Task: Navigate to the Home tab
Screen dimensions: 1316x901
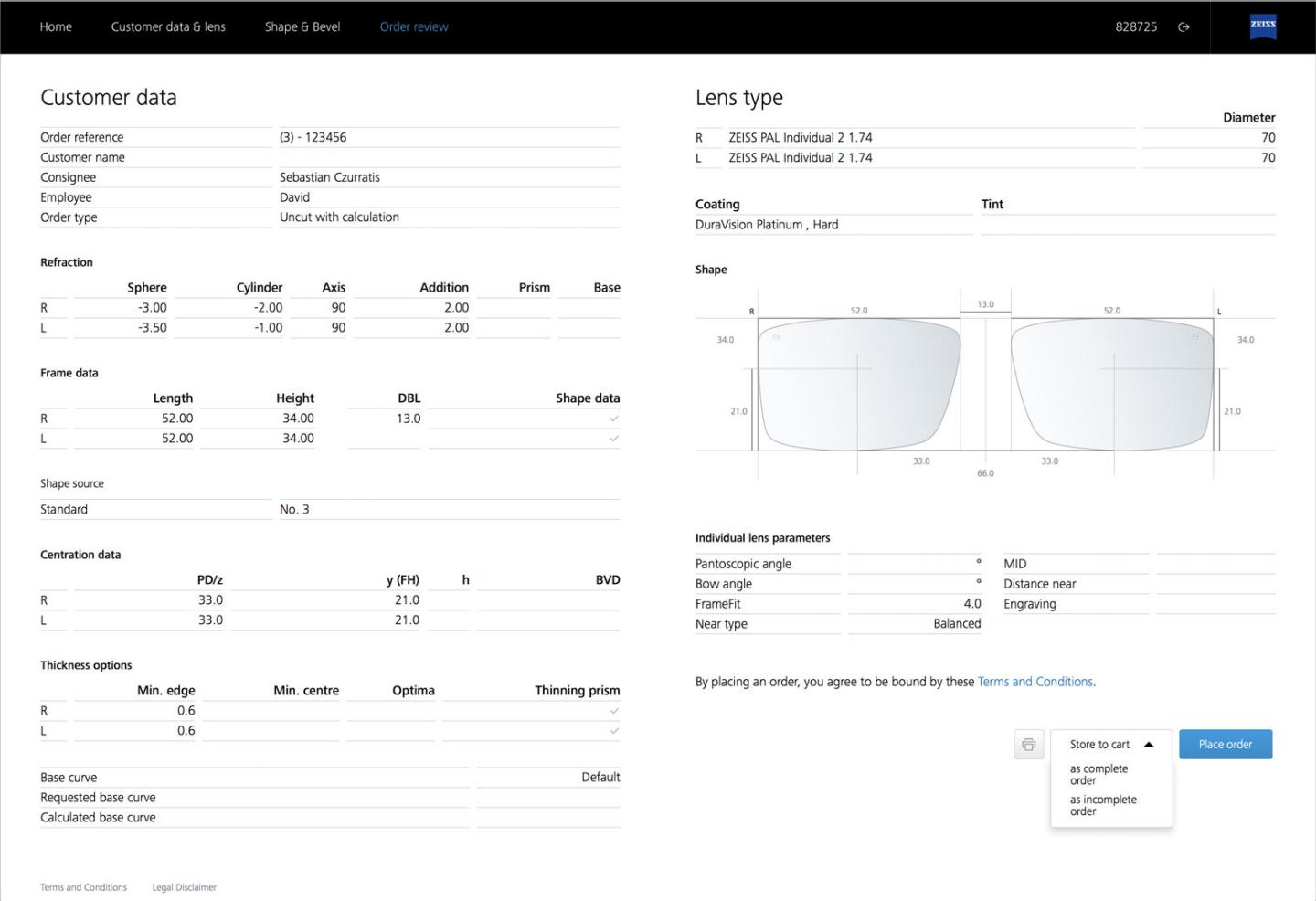Action: (x=56, y=26)
